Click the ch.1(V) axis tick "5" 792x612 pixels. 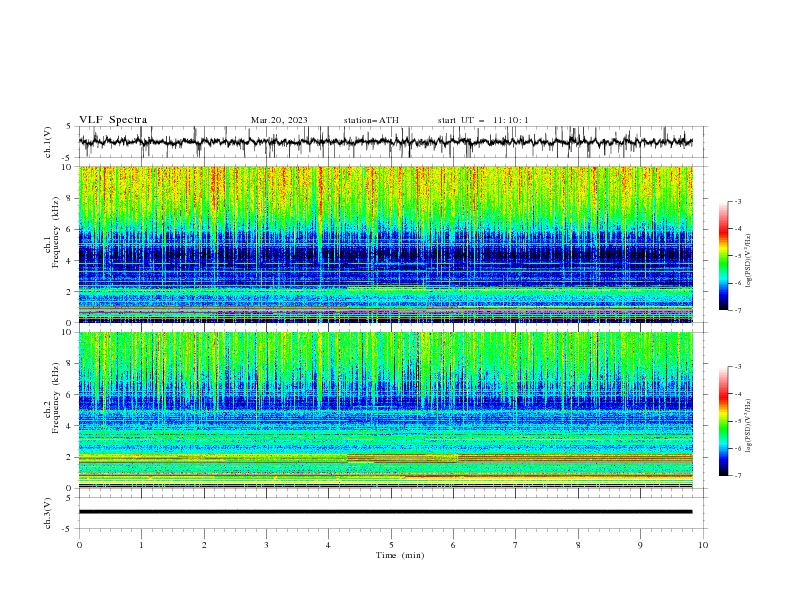(69, 127)
